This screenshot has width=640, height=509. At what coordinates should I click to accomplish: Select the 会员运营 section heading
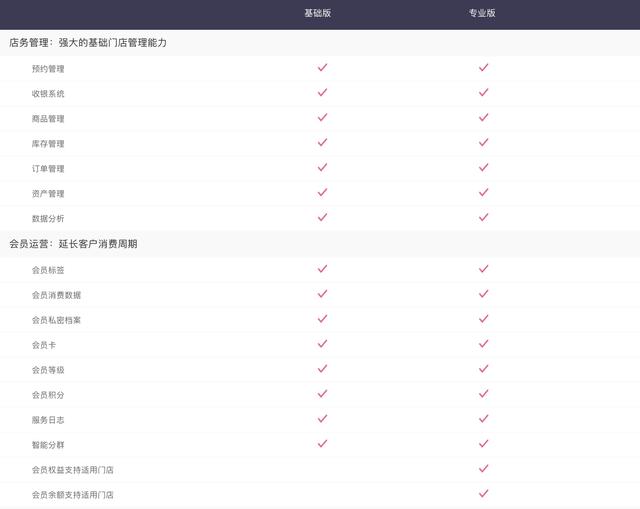[x=73, y=244]
